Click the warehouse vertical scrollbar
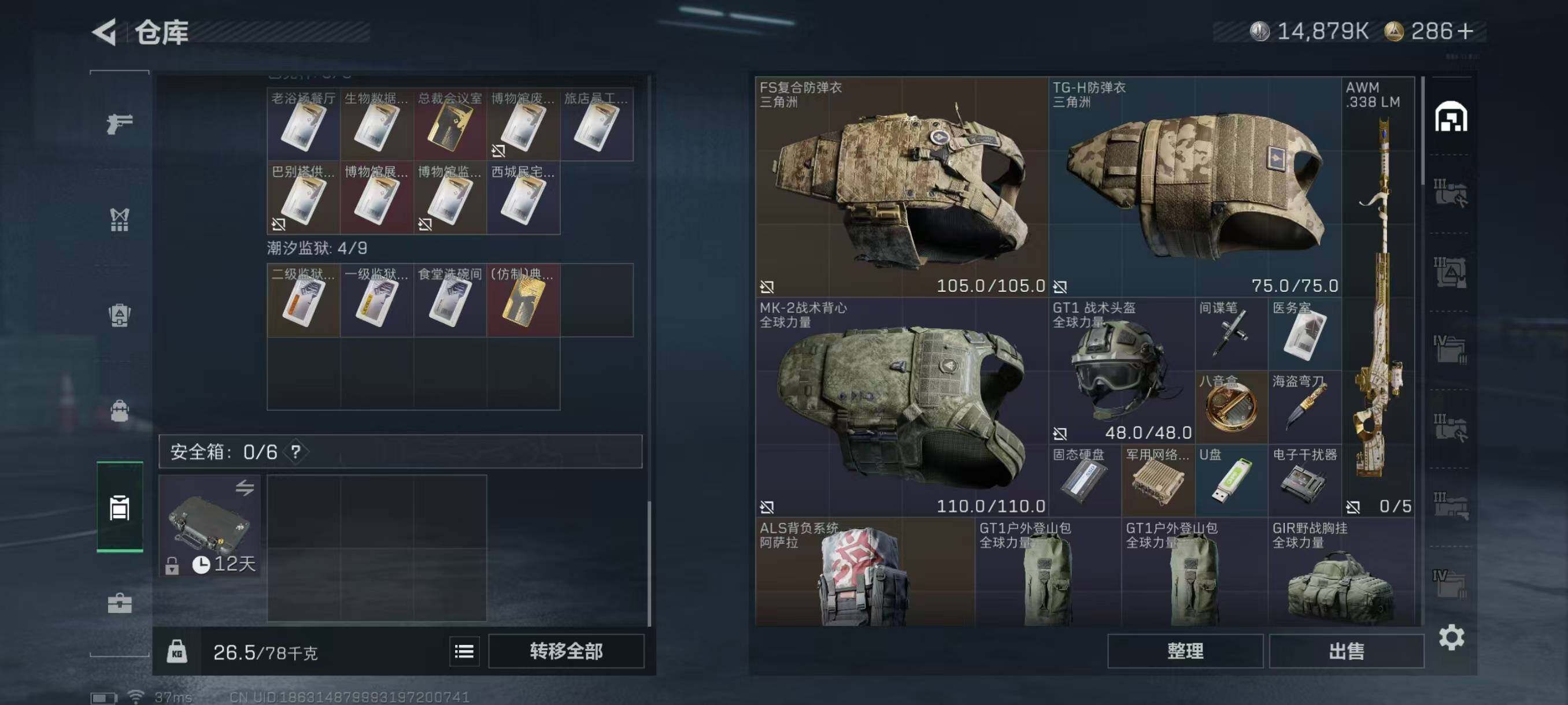Screen dimensions: 1568x705 1422,131
